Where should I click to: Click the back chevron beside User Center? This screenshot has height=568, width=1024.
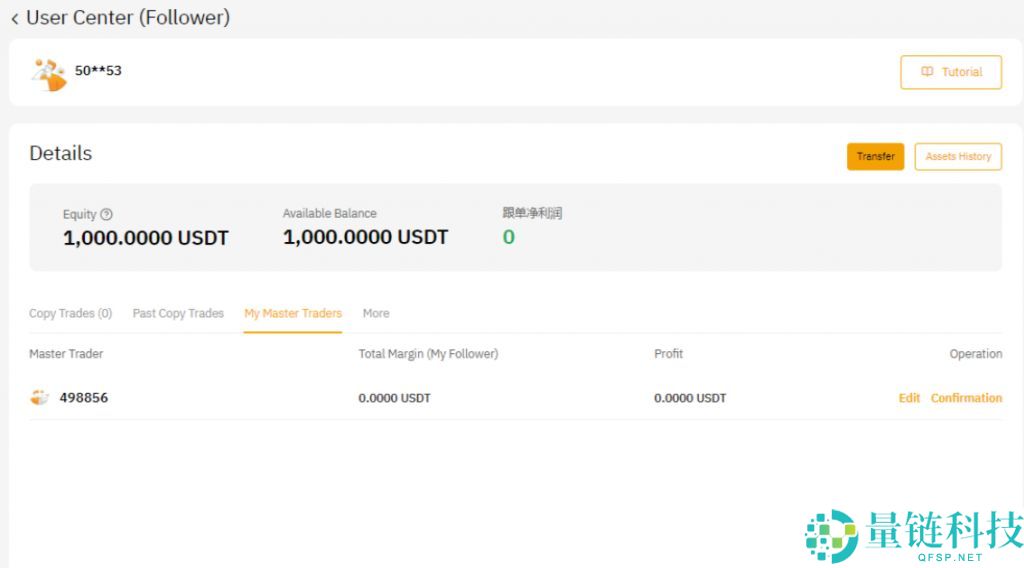[x=14, y=18]
